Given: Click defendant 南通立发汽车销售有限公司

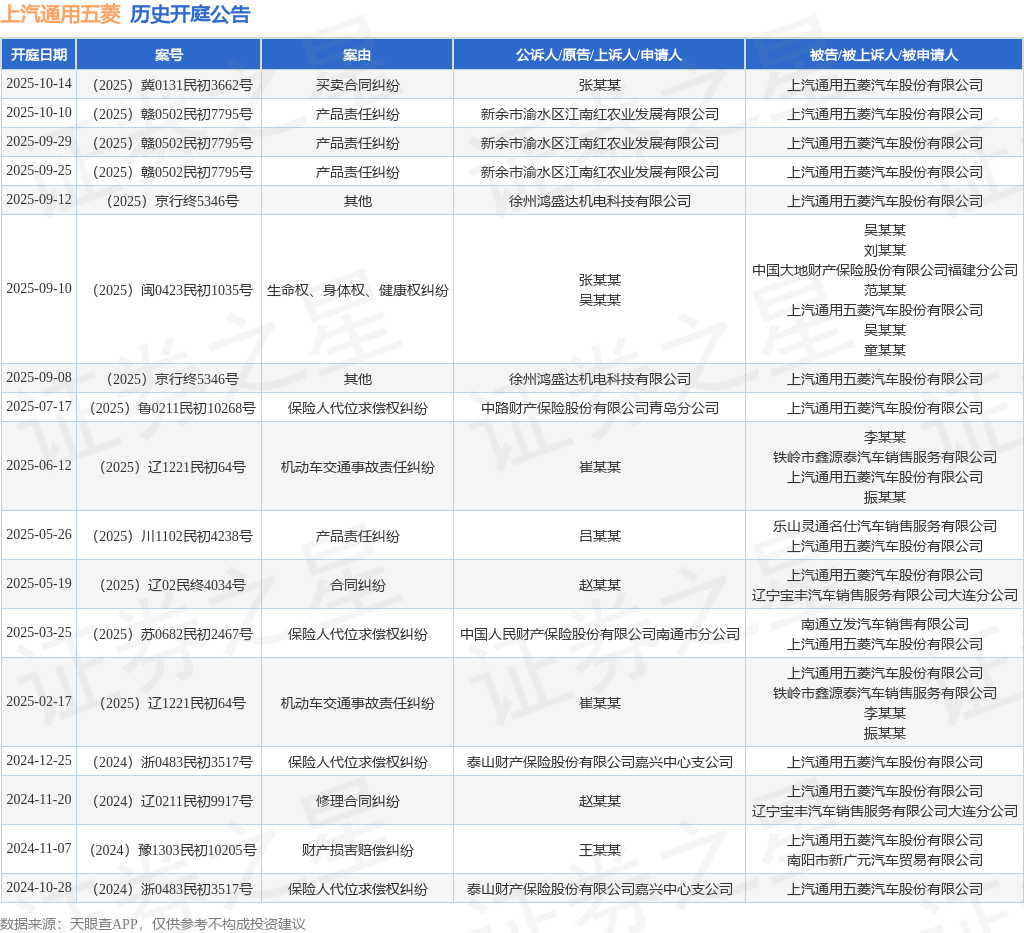Looking at the screenshot, I should [884, 624].
